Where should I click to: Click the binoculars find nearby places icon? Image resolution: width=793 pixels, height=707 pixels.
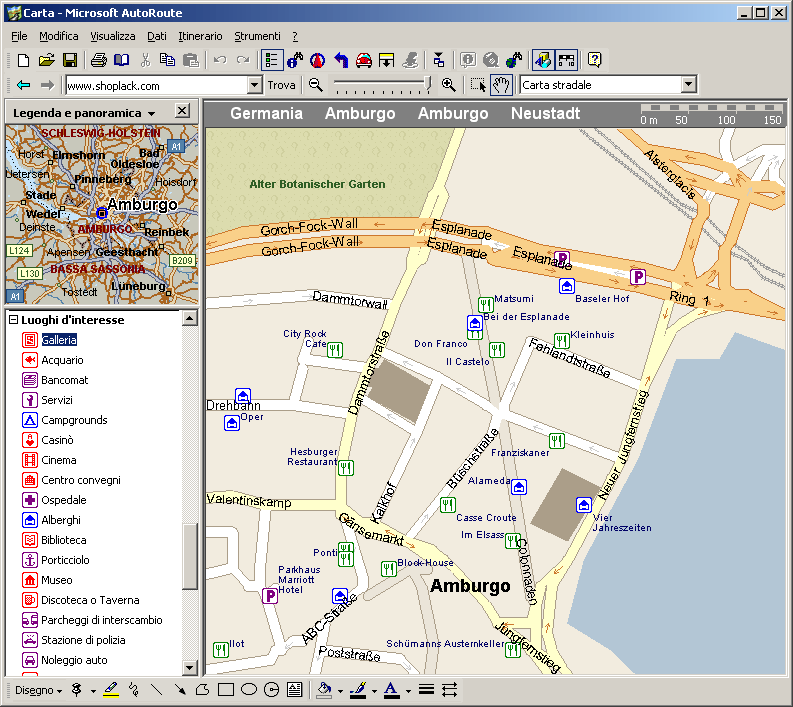tap(295, 60)
